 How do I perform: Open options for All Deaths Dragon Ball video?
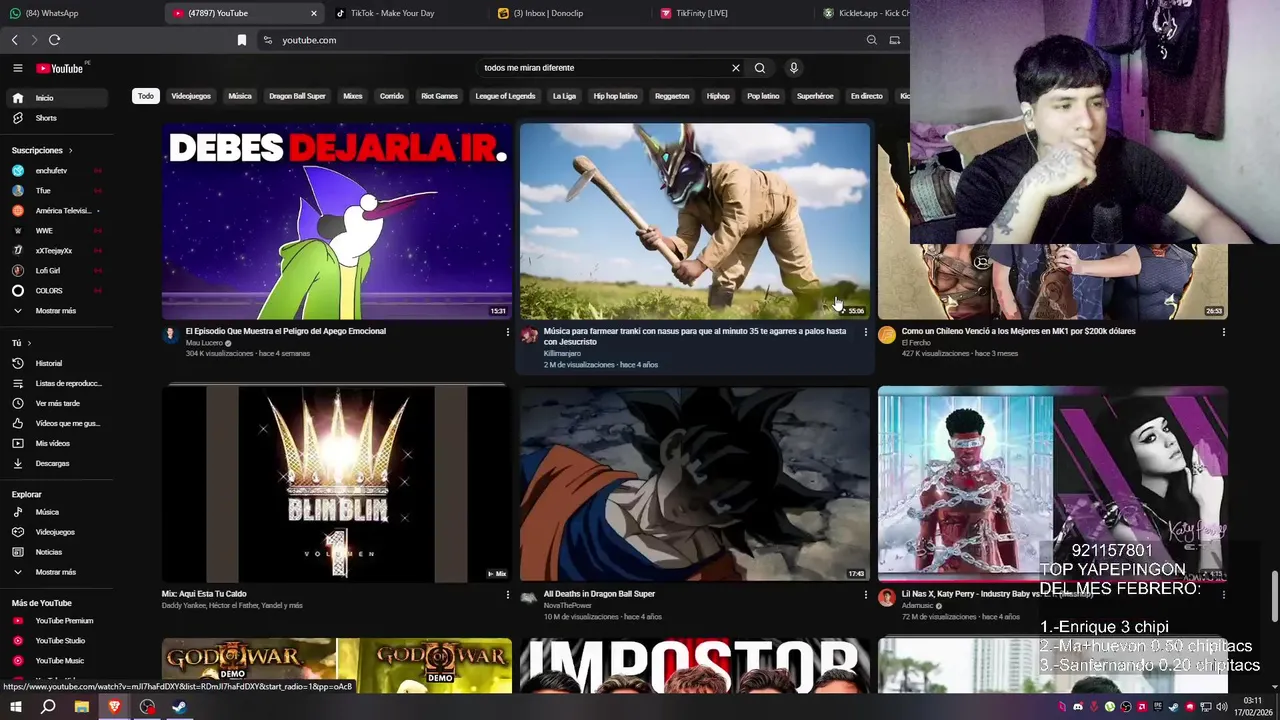click(x=865, y=595)
